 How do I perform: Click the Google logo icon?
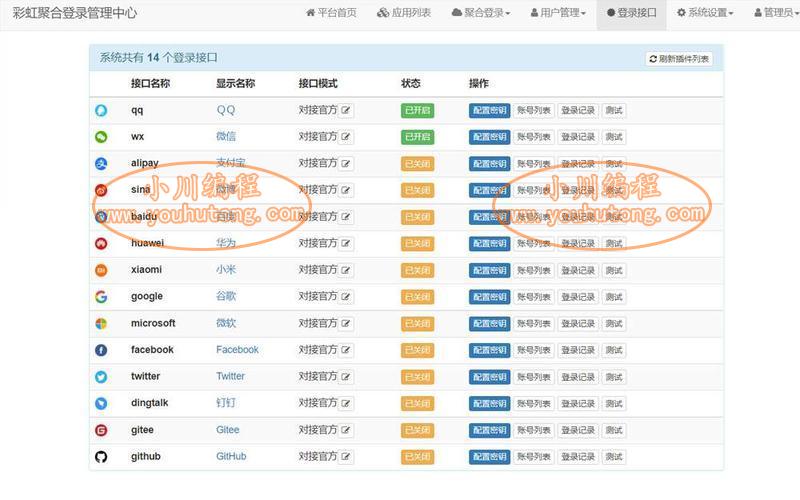click(x=101, y=297)
